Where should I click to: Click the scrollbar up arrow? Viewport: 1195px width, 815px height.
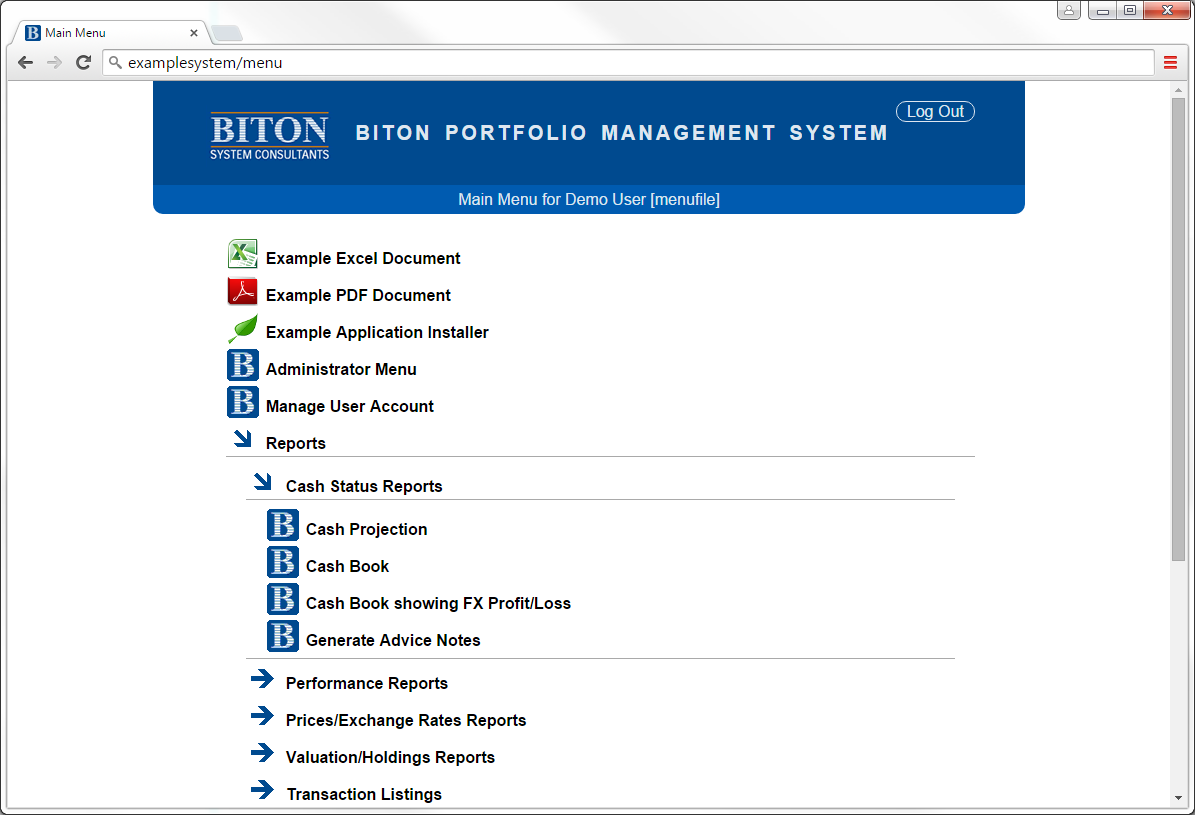tap(1178, 90)
